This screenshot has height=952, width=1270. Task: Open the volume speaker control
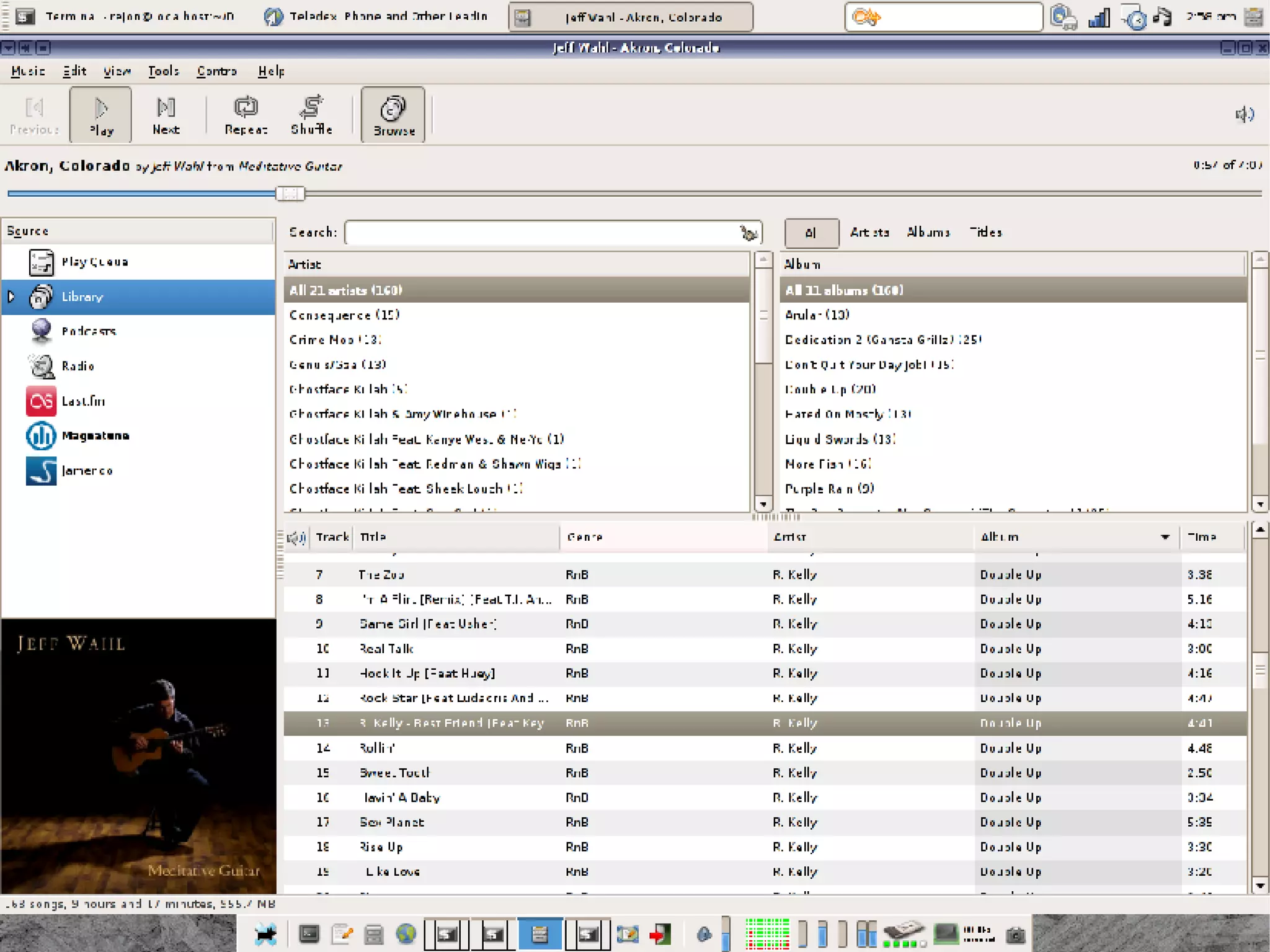[1244, 114]
